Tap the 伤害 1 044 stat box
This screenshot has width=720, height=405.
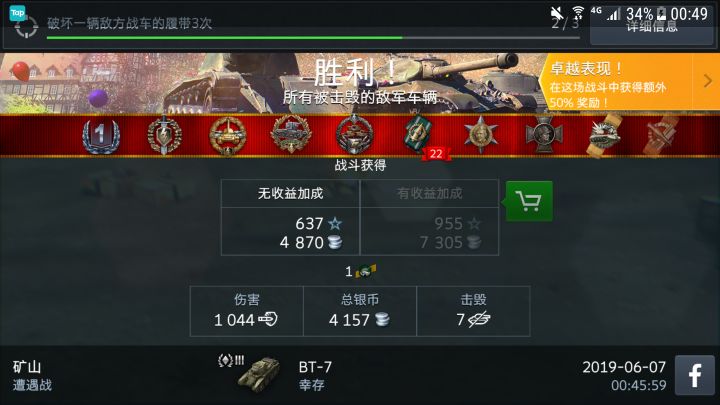point(247,311)
